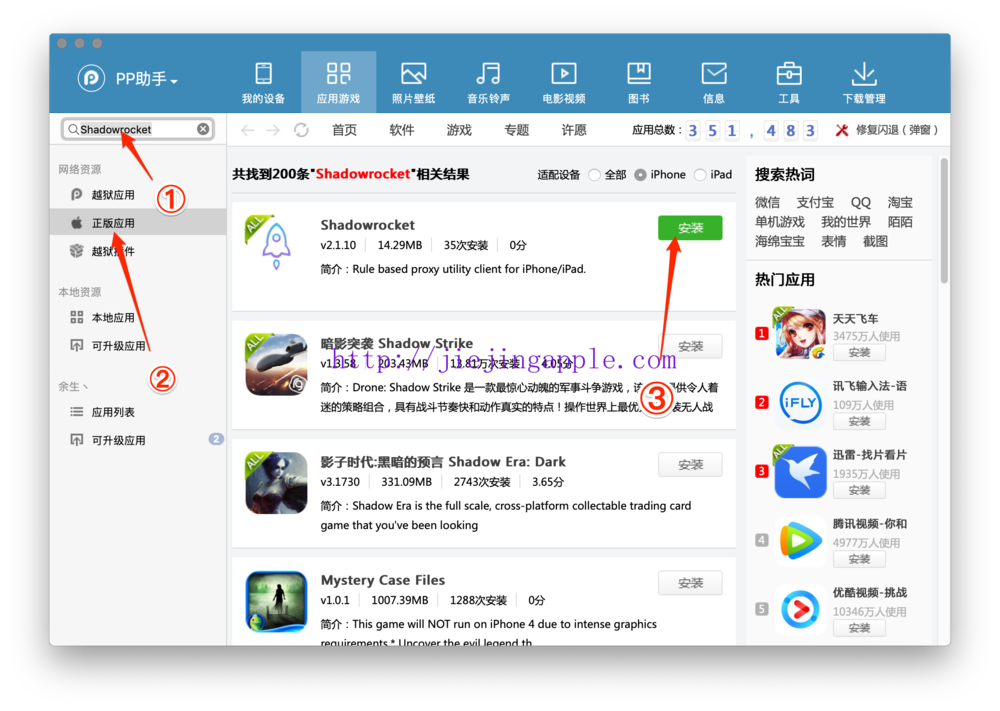Viewport: 1000px width, 711px height.
Task: Open the 信息 messages section
Action: point(714,83)
